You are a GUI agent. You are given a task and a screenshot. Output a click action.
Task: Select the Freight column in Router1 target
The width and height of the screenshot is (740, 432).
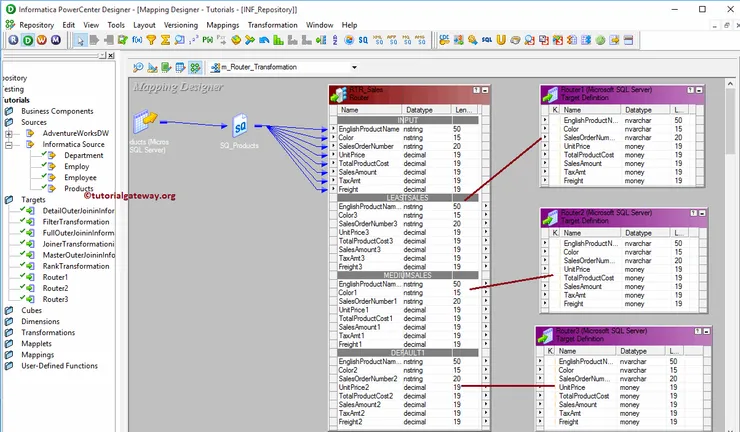pyautogui.click(x=573, y=181)
